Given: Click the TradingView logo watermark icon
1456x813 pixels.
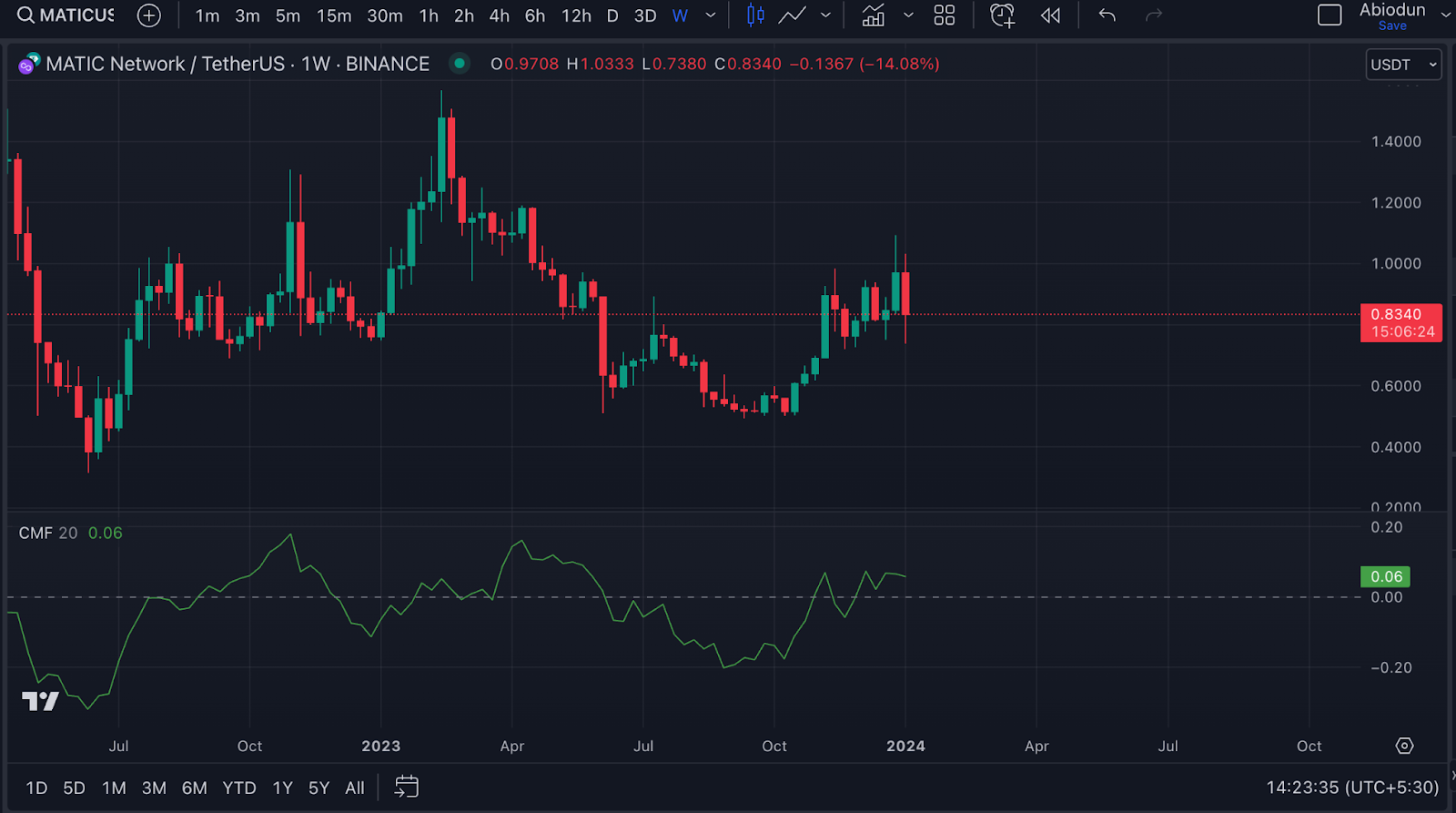Looking at the screenshot, I should point(40,701).
